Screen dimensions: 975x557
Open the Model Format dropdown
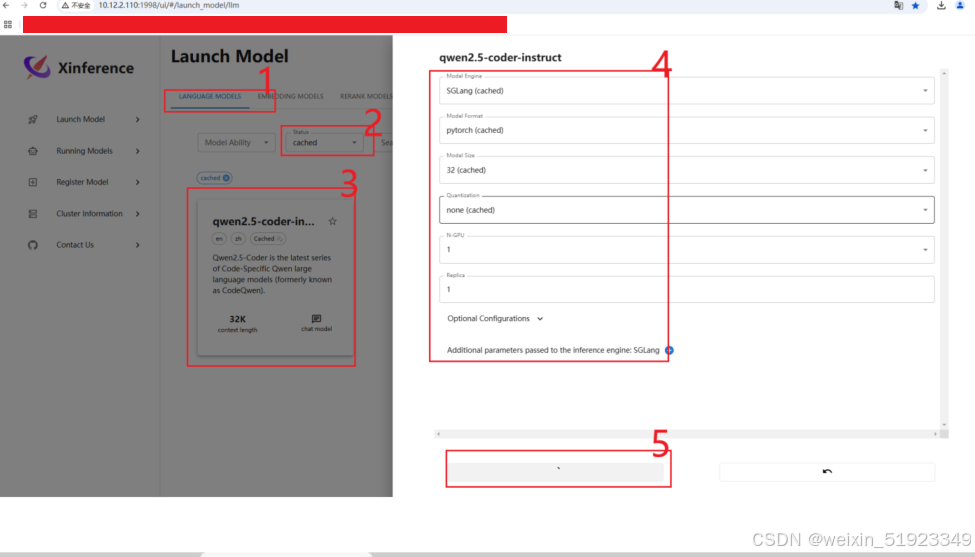(x=686, y=131)
